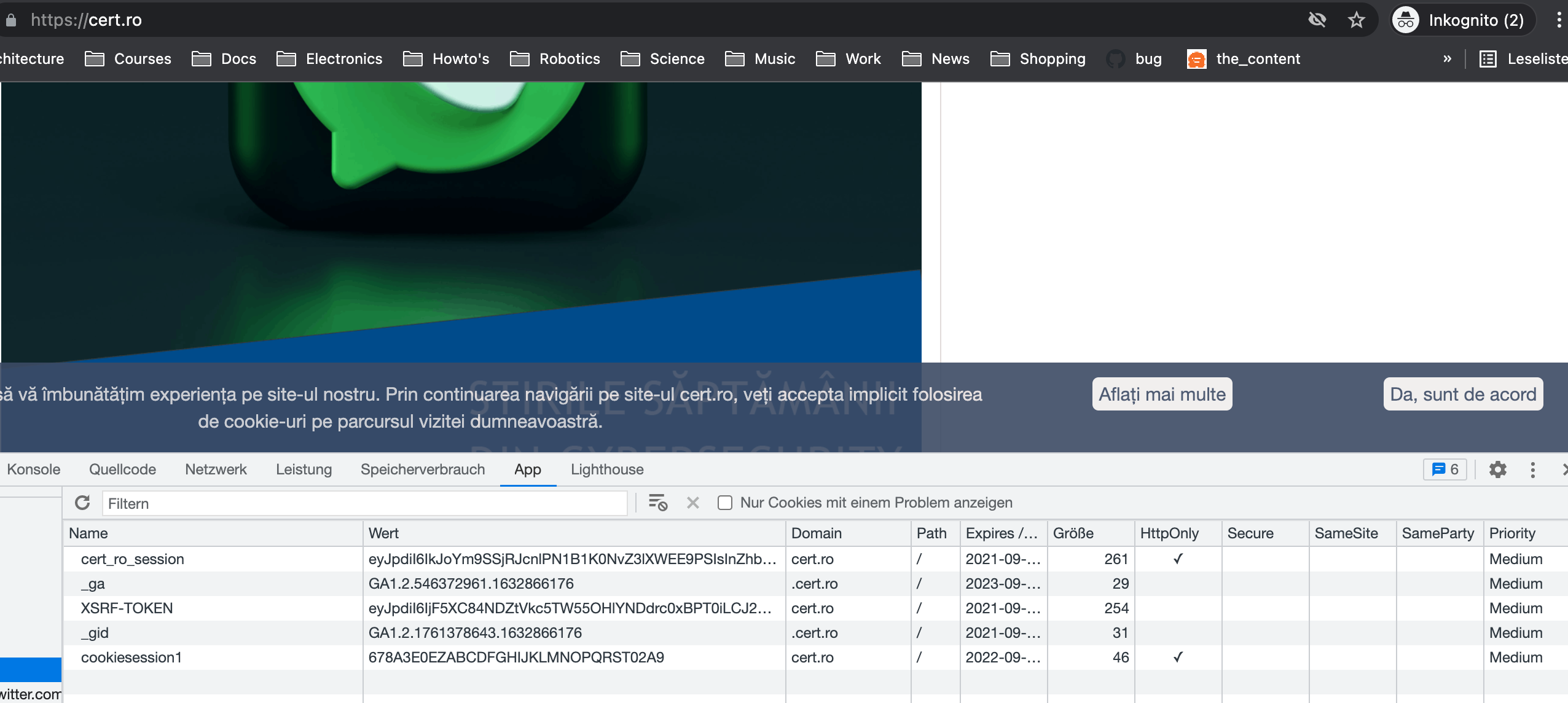This screenshot has width=1568, height=703.
Task: Open the DevTools three-dot menu
Action: (1532, 469)
